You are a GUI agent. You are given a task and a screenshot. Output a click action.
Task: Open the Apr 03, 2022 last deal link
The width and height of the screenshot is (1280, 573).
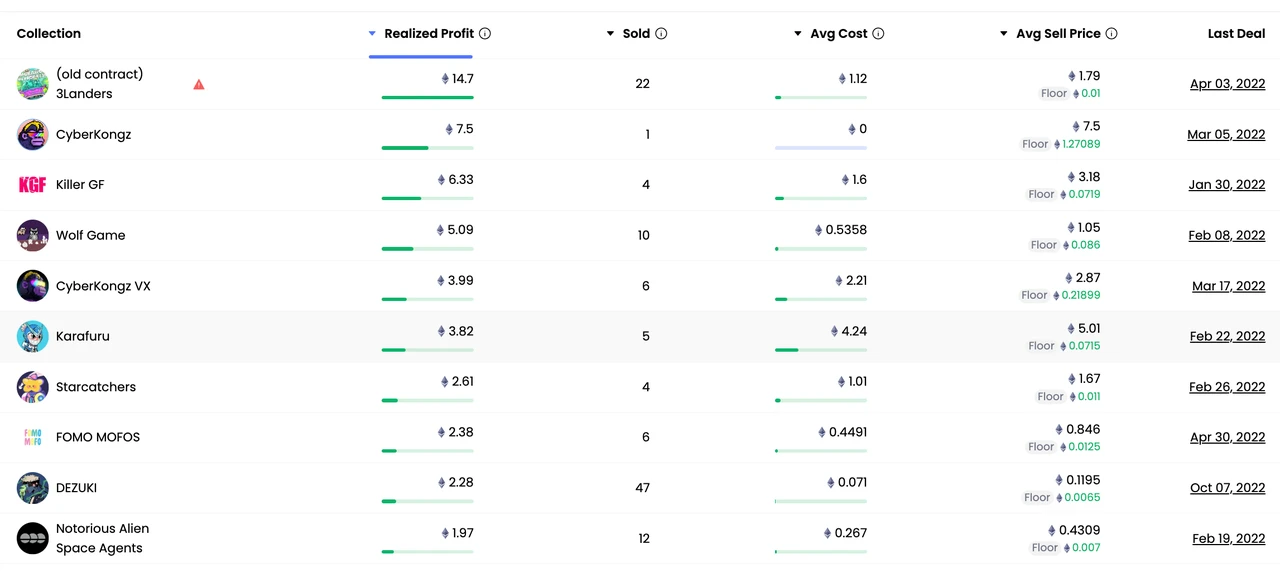coord(1227,84)
